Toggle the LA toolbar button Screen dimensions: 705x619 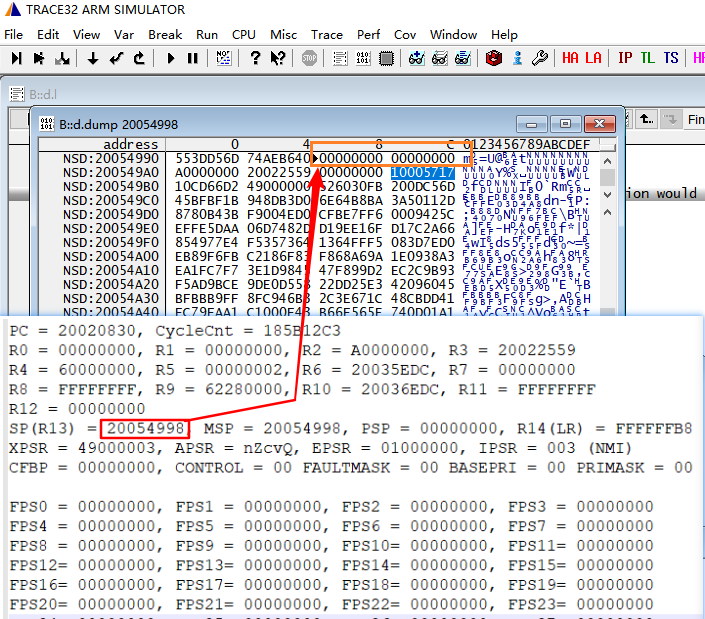coord(593,58)
